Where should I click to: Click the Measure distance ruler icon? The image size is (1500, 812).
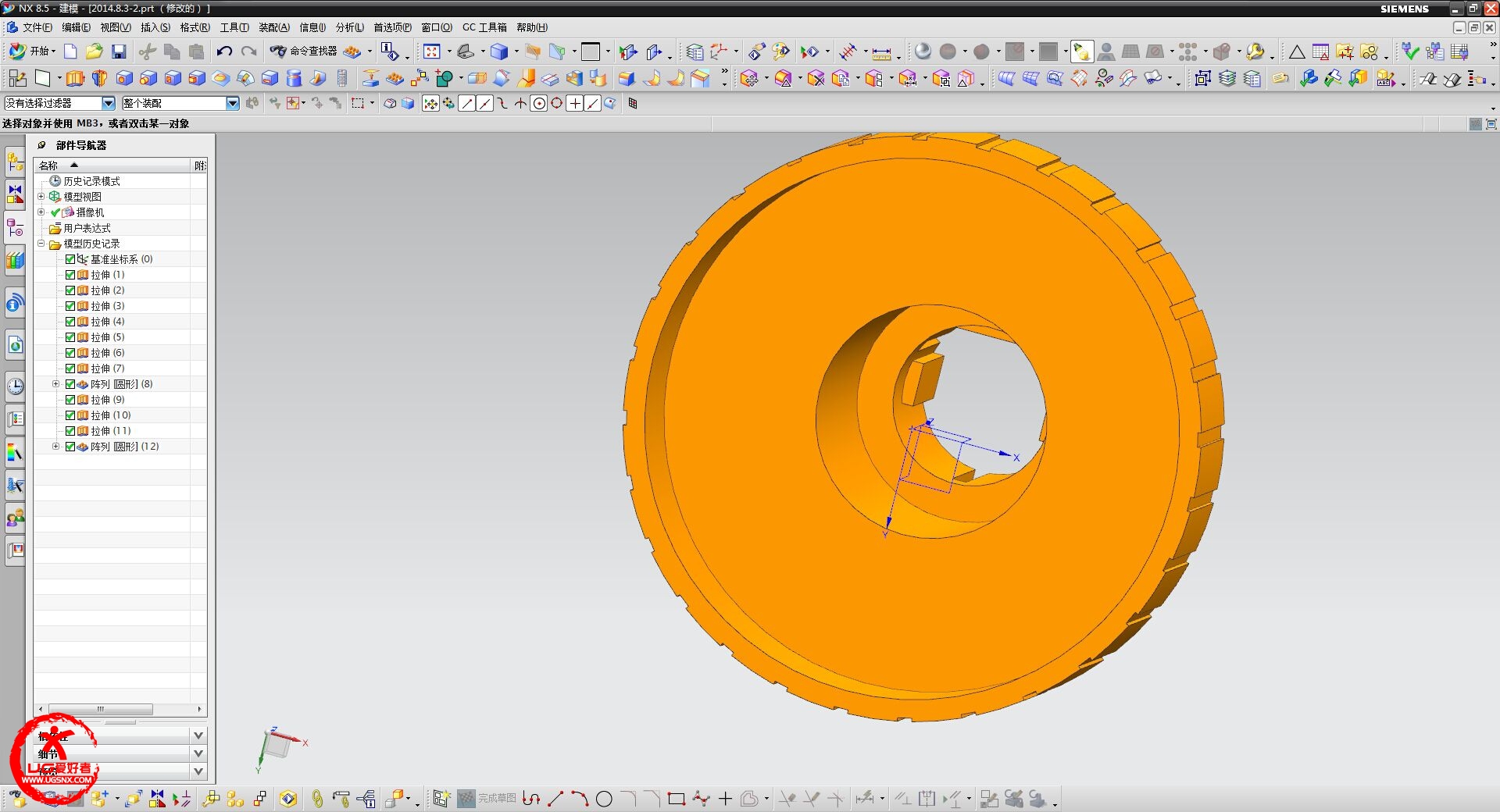coord(881,52)
